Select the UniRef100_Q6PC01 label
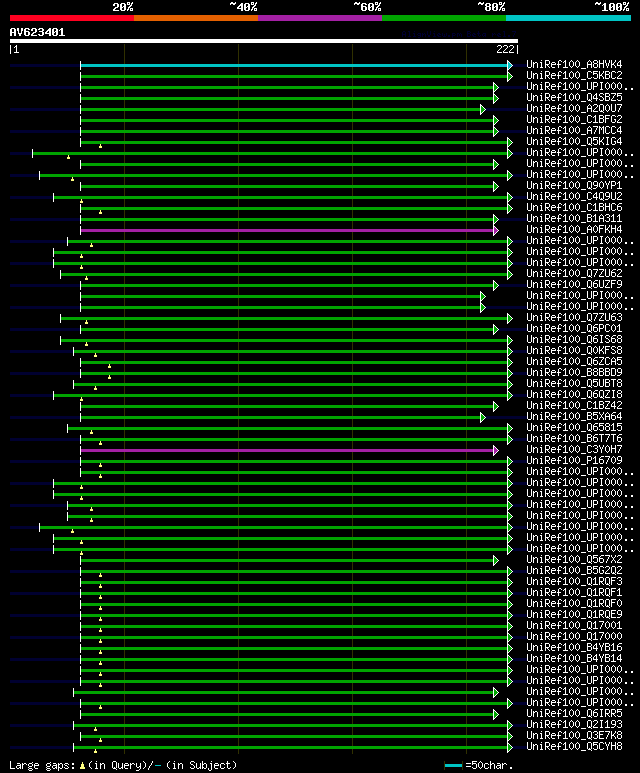640x773 pixels. [x=574, y=328]
